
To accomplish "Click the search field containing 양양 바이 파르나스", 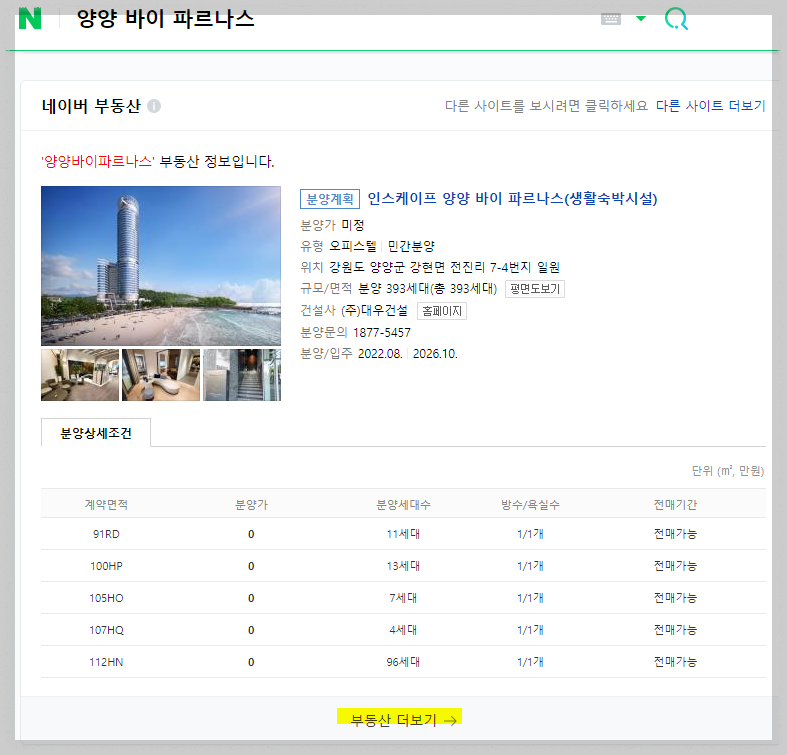I will tap(166, 19).
